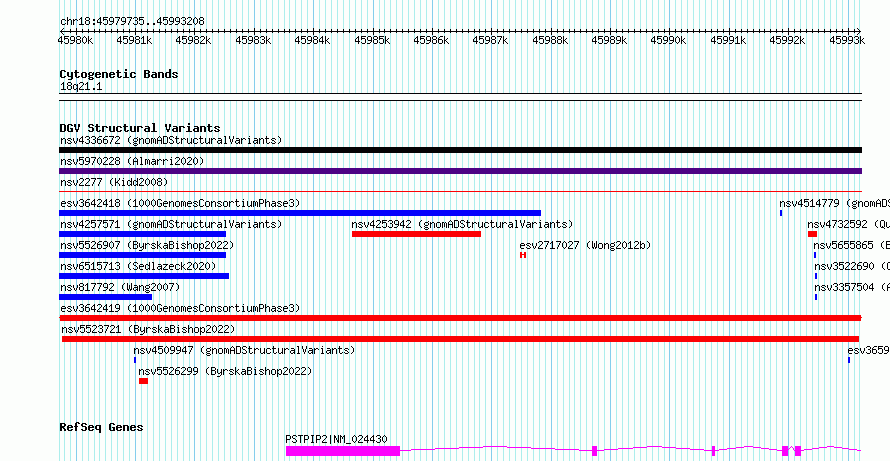
Task: Select the small red nsv5526299 block
Action: click(x=143, y=381)
